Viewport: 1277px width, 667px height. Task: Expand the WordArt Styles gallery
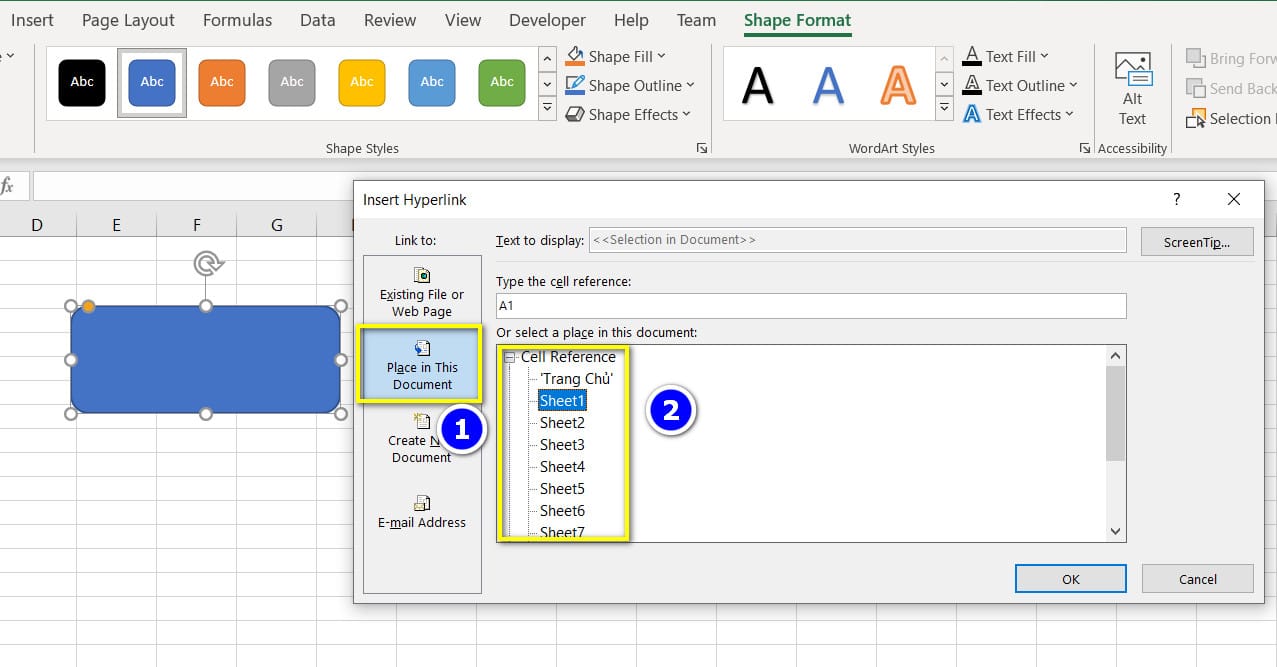pyautogui.click(x=943, y=106)
